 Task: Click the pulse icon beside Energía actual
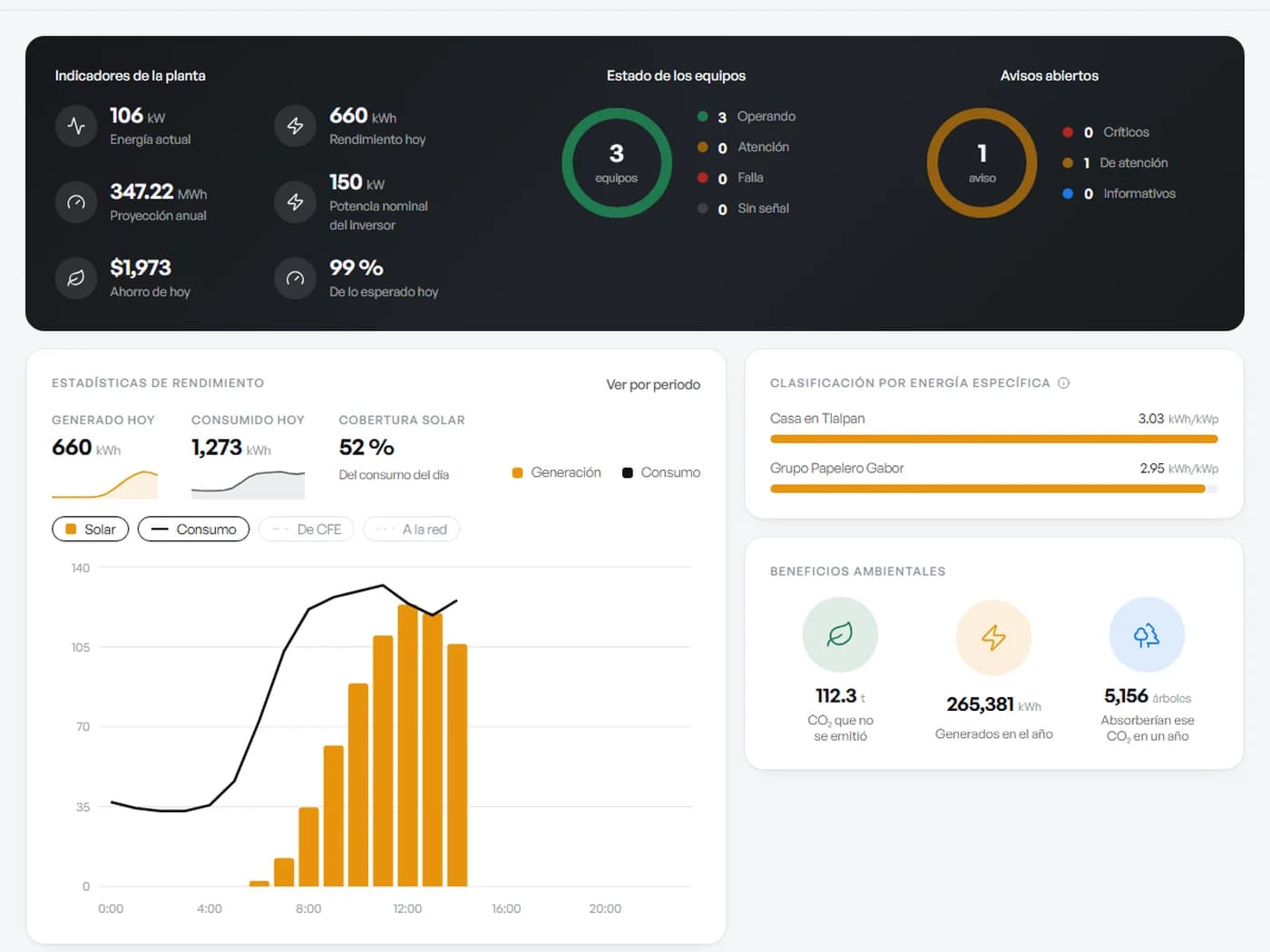coord(76,126)
